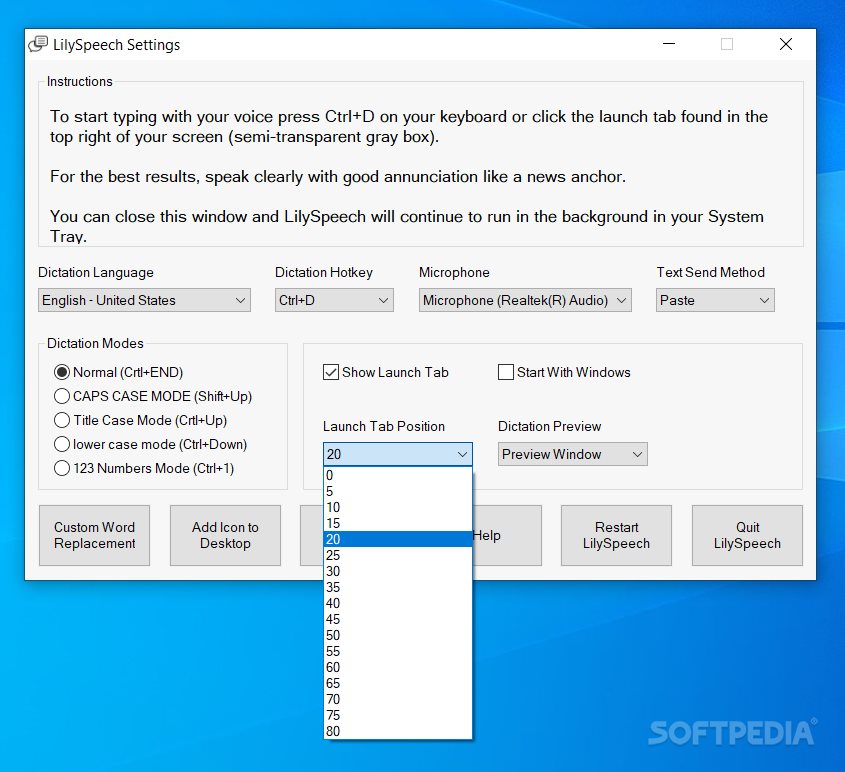Click the Help button

[507, 535]
